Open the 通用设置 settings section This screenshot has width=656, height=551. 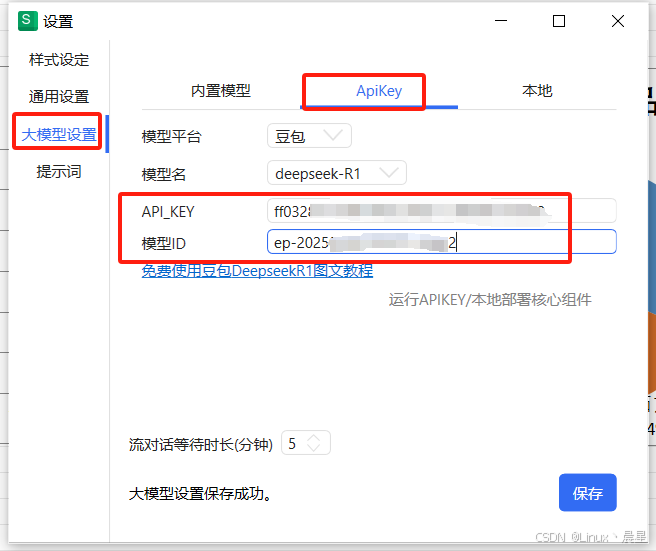pos(59,97)
